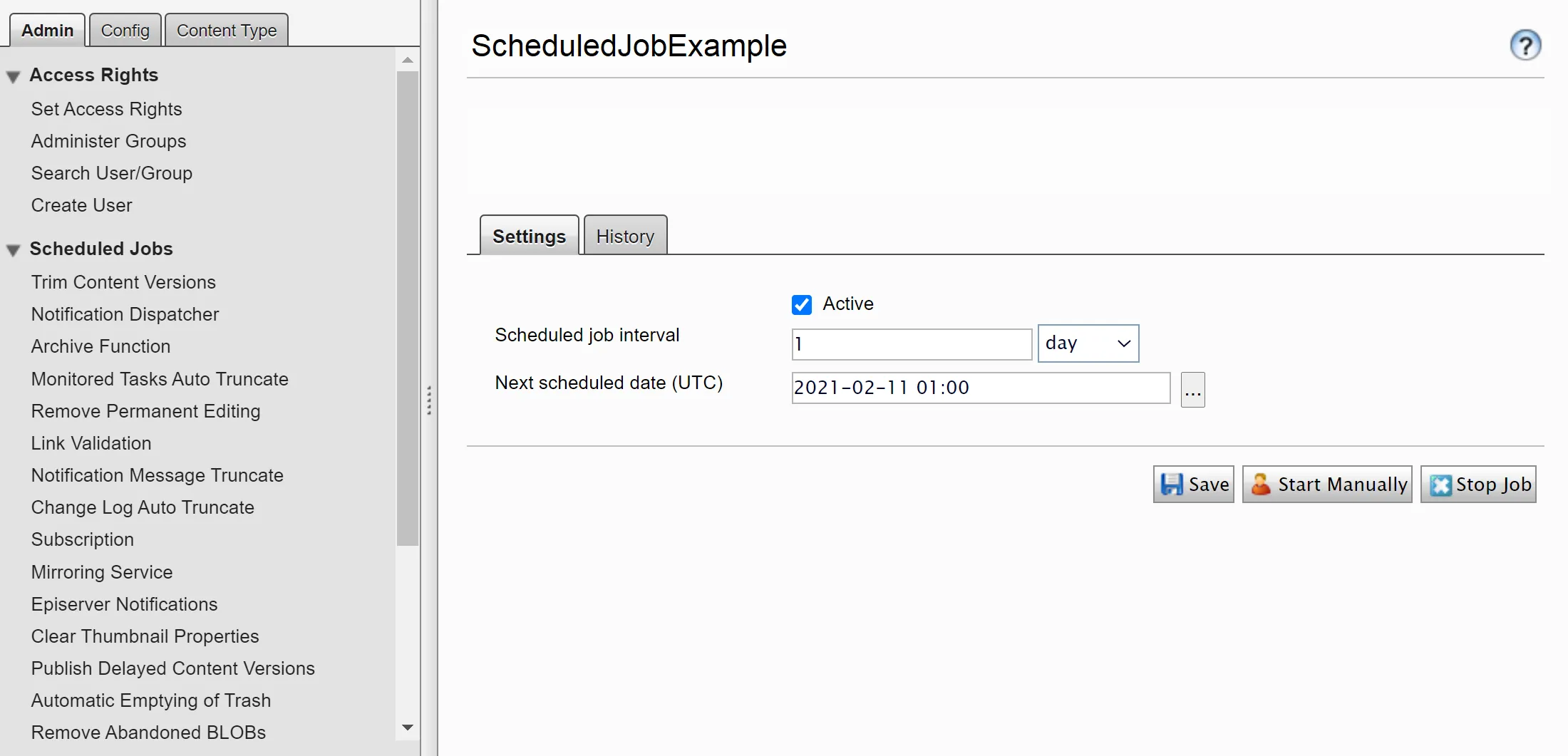
Task: Click scrollbar up arrow in sidebar
Action: coord(408,61)
